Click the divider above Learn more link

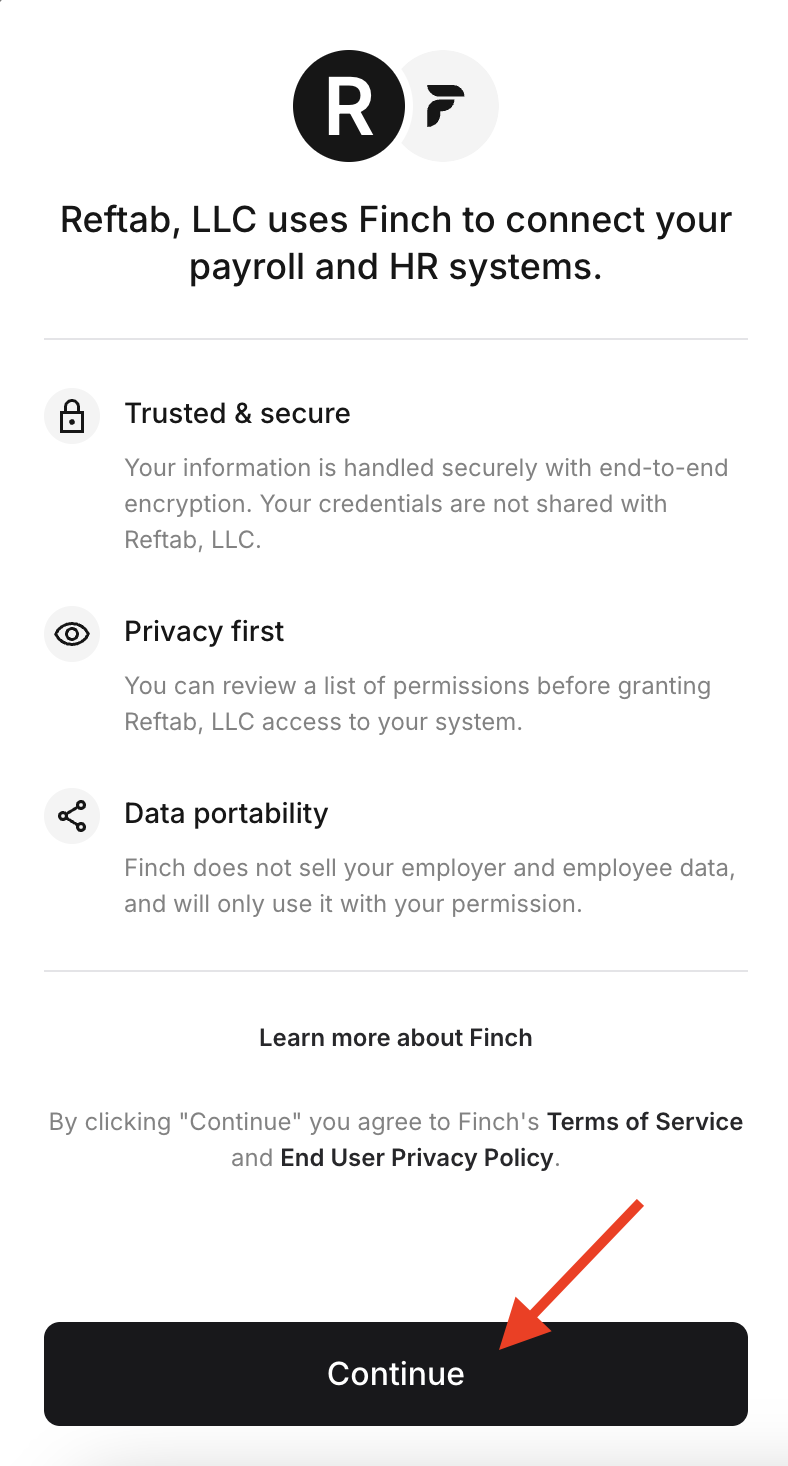(396, 970)
